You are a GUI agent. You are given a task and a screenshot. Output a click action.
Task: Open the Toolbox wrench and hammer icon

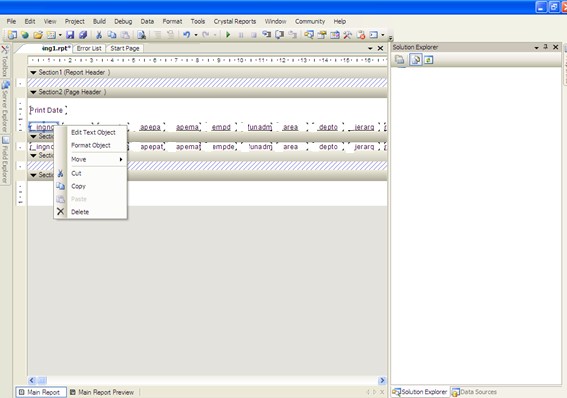[x=348, y=35]
